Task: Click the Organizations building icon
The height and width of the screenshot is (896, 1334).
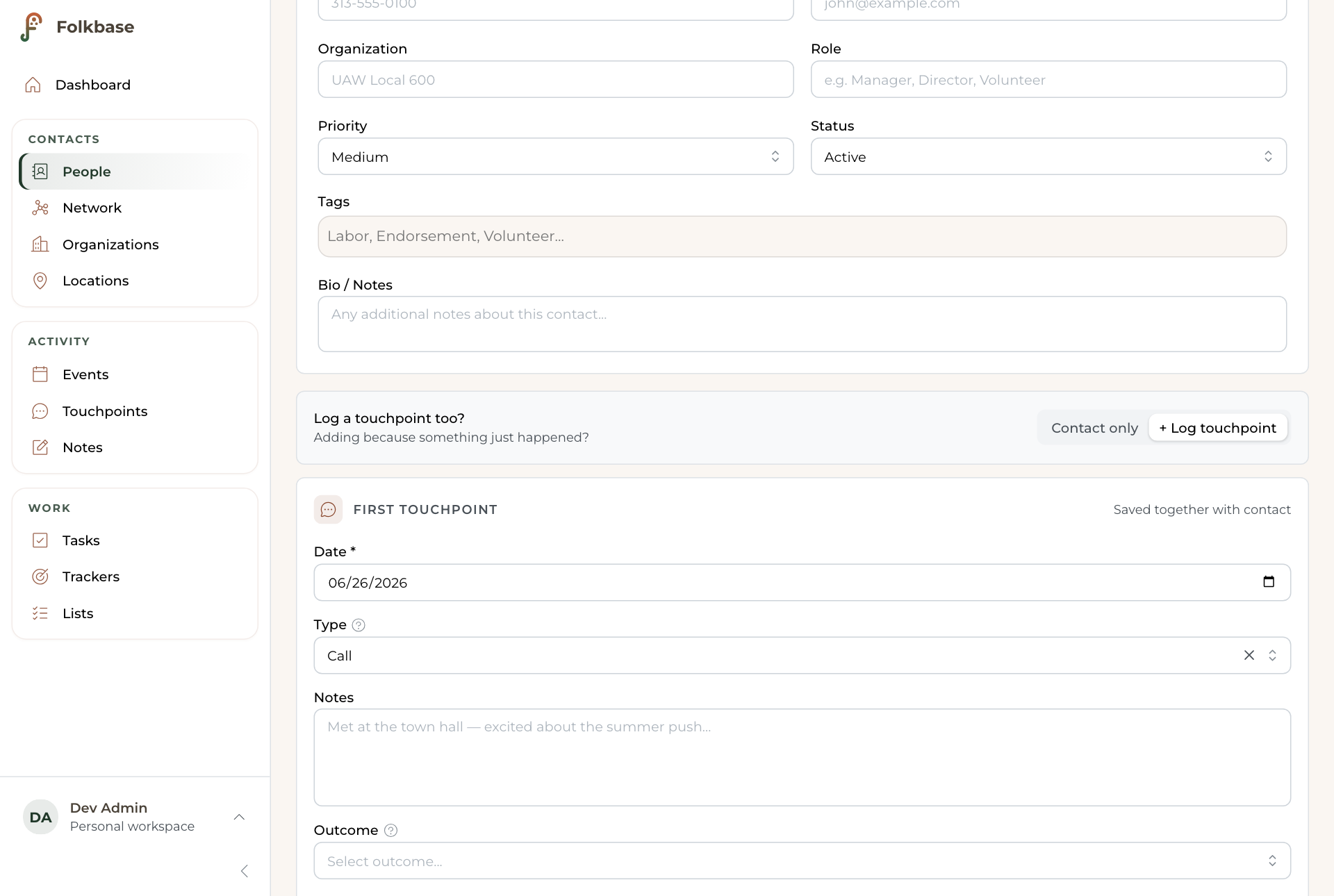Action: [40, 244]
